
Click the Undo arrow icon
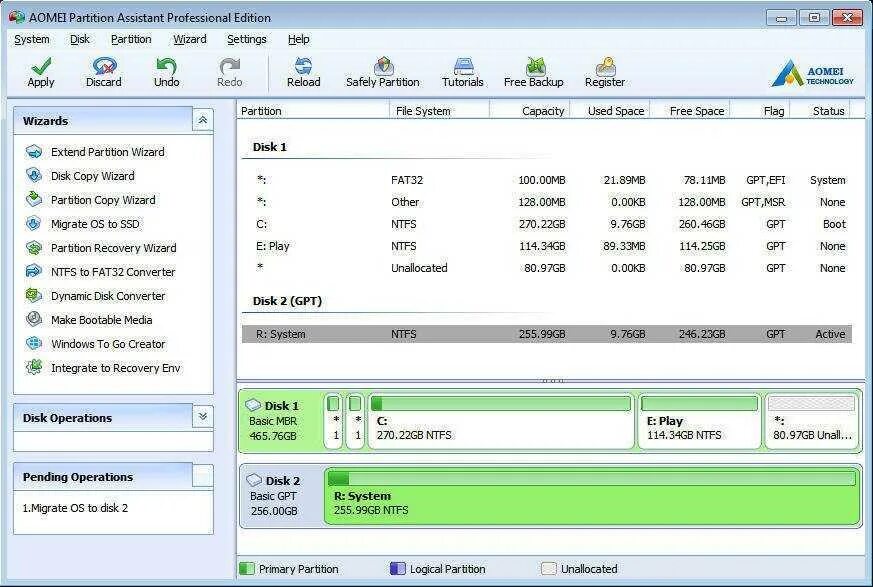(x=166, y=66)
